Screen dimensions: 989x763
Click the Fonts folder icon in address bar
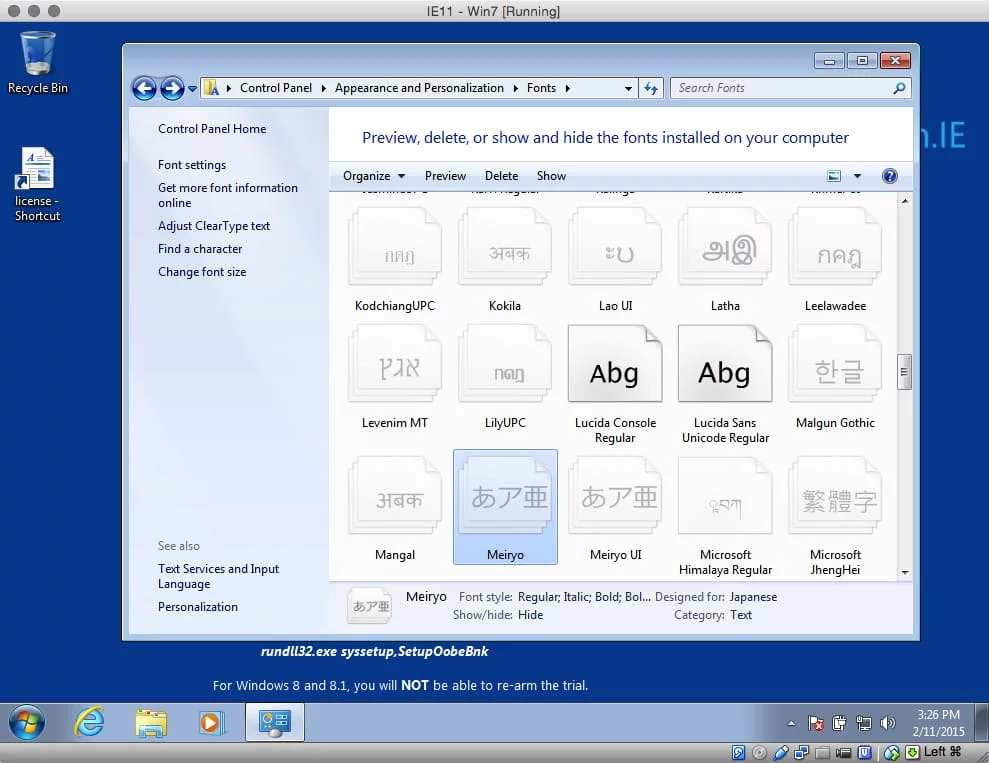pos(212,88)
